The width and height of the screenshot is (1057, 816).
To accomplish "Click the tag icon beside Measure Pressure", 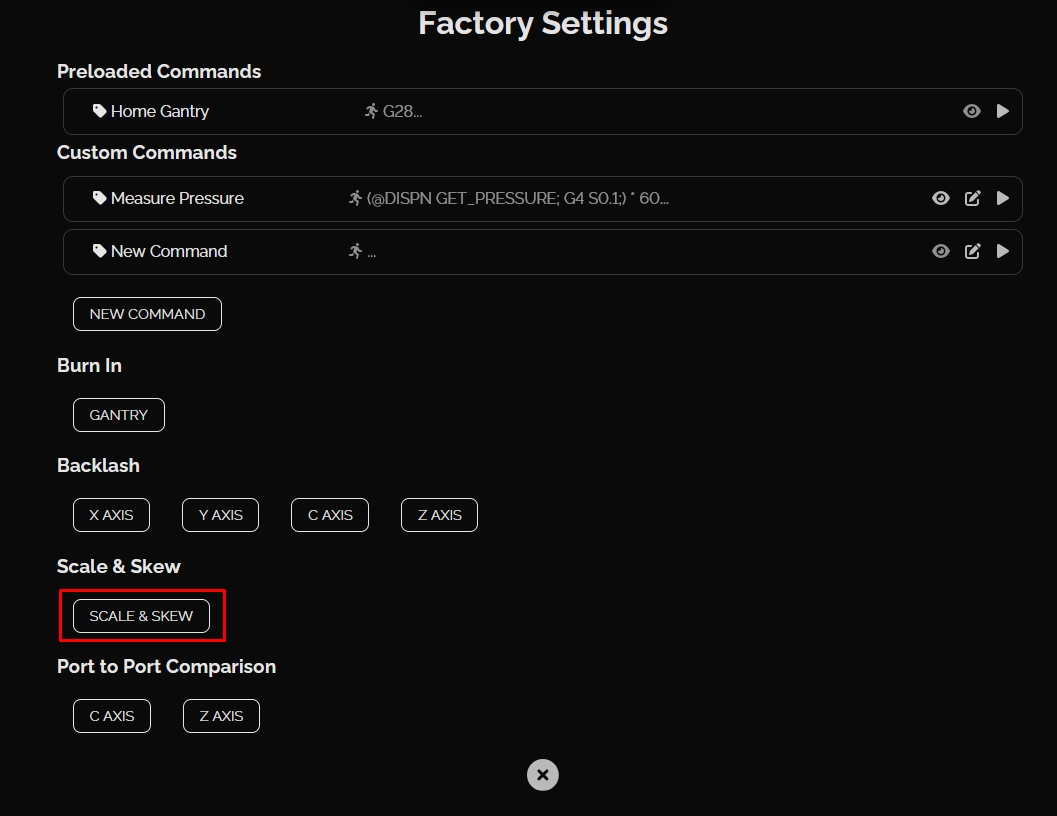I will point(99,198).
